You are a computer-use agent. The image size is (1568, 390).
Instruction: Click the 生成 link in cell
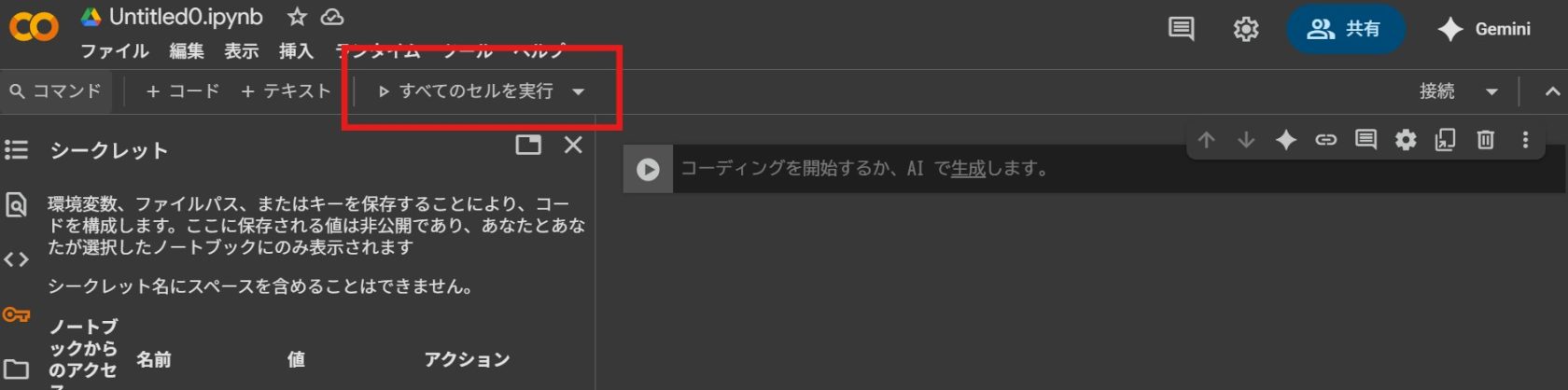pos(968,169)
